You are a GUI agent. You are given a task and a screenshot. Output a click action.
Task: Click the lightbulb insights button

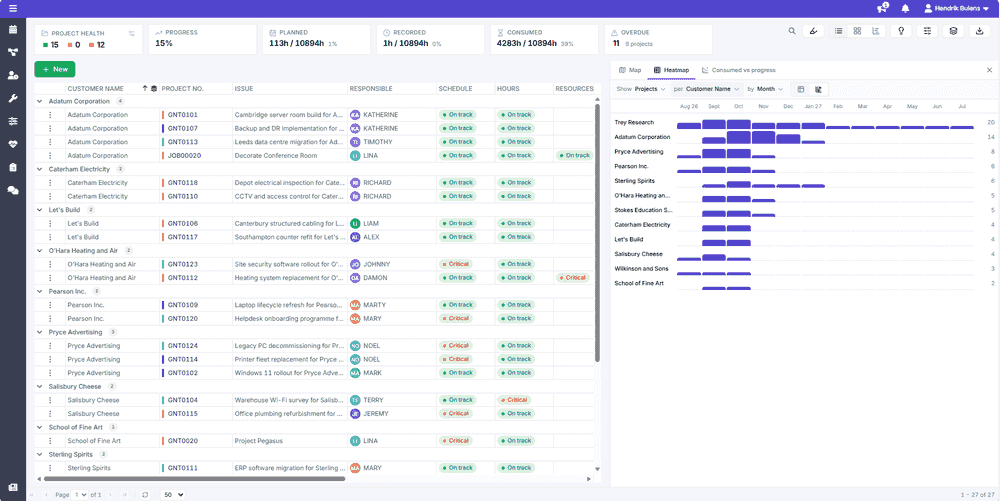tap(901, 31)
